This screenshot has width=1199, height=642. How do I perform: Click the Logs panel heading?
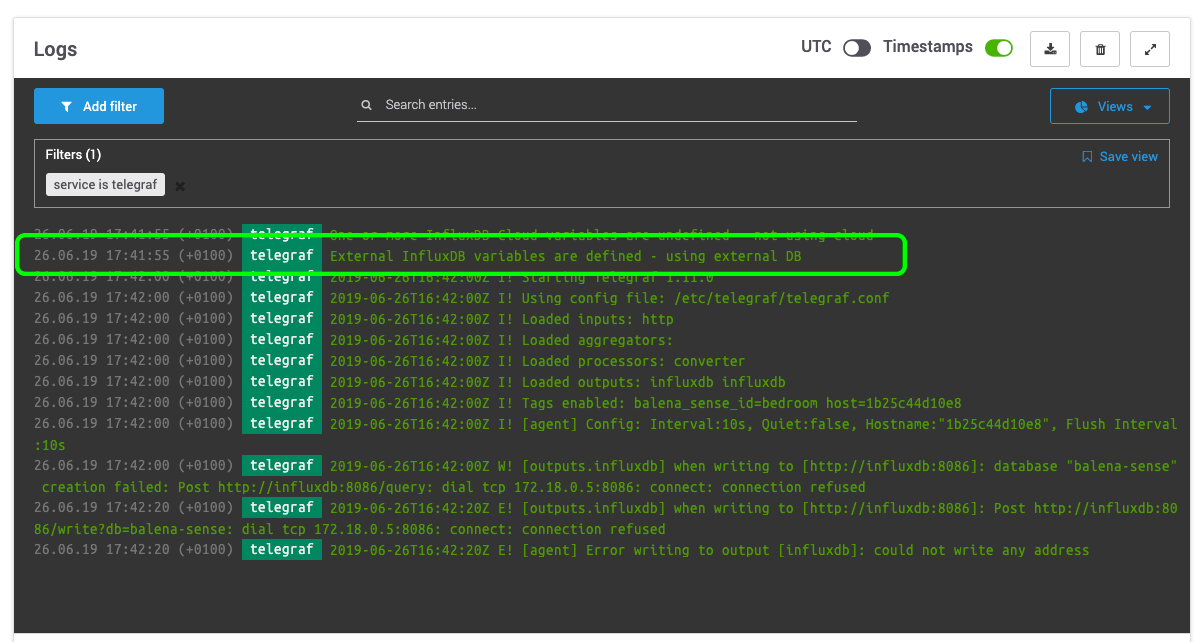[x=55, y=50]
